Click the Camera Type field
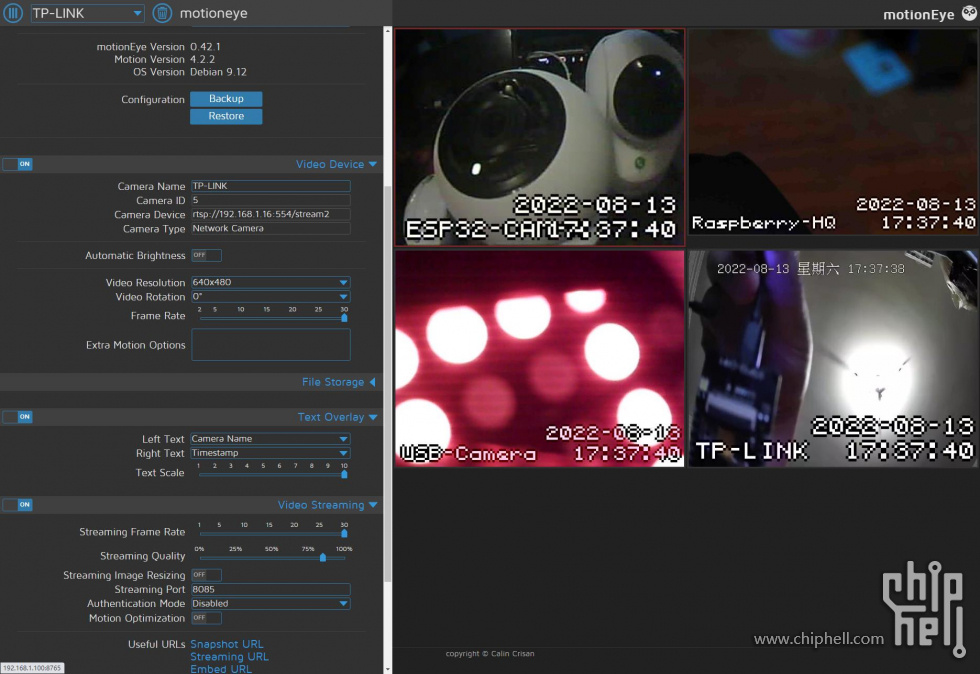Viewport: 980px width, 674px height. pos(271,228)
